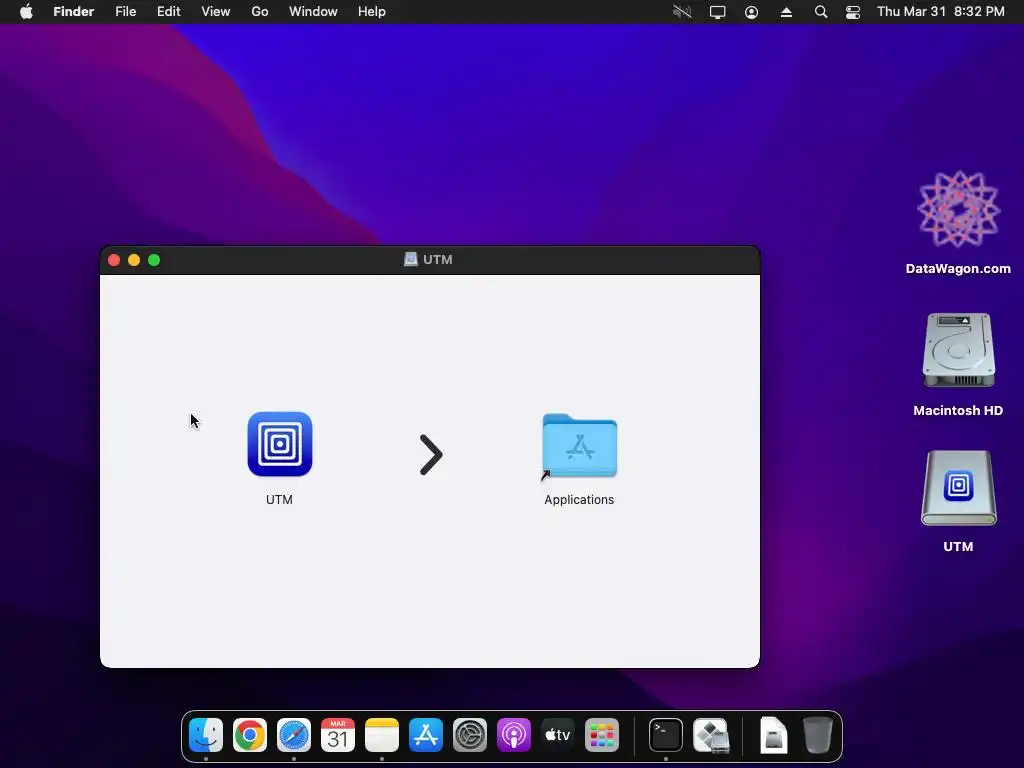Open the Edit menu

[168, 12]
